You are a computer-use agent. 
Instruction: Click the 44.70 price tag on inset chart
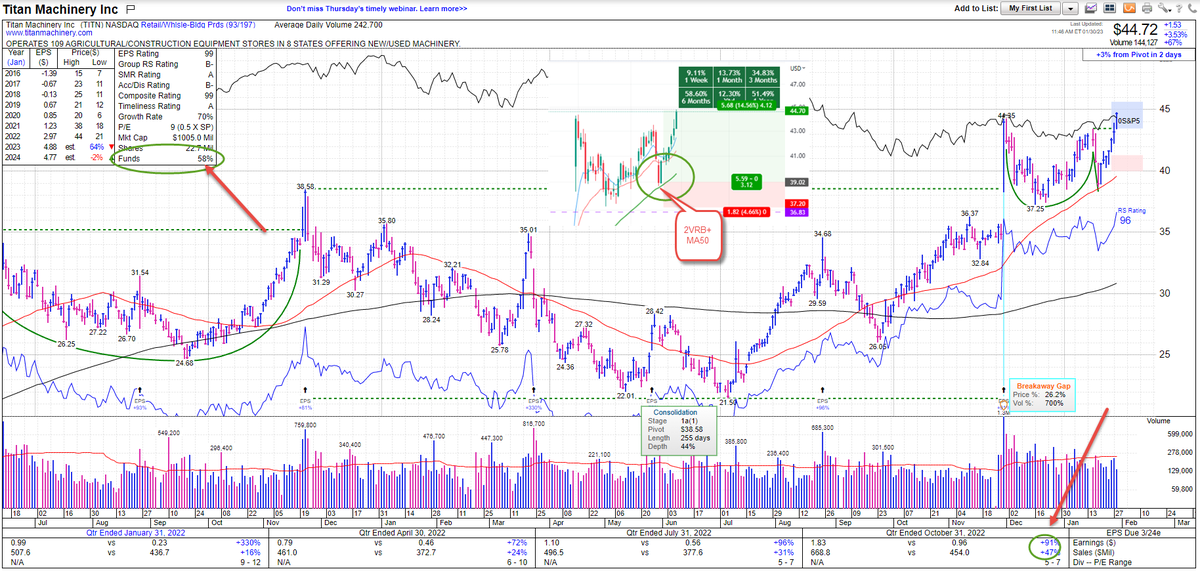[x=798, y=111]
